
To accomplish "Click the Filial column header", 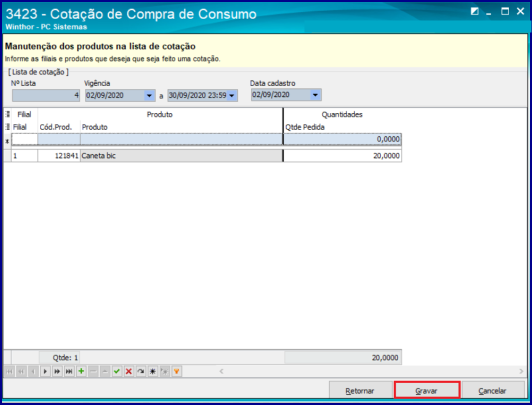I will [x=24, y=127].
